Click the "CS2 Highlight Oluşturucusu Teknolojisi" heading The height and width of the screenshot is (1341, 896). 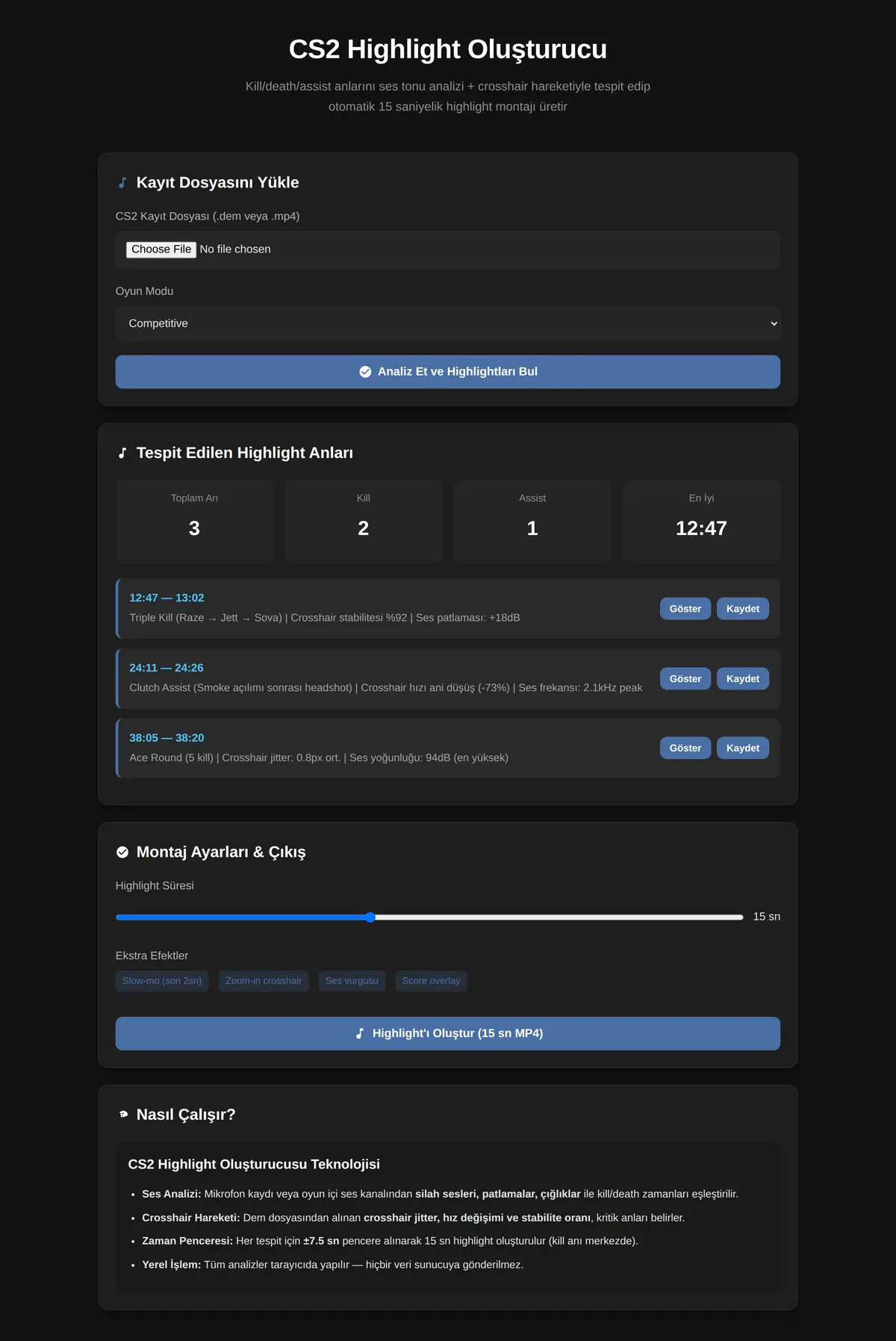click(254, 1165)
